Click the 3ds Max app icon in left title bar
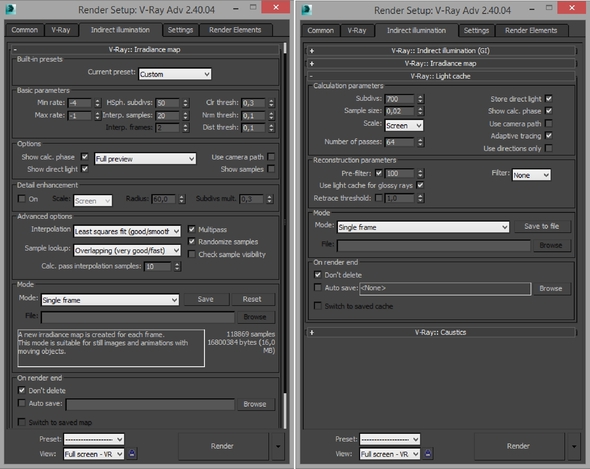The image size is (590, 469). [x=11, y=9]
